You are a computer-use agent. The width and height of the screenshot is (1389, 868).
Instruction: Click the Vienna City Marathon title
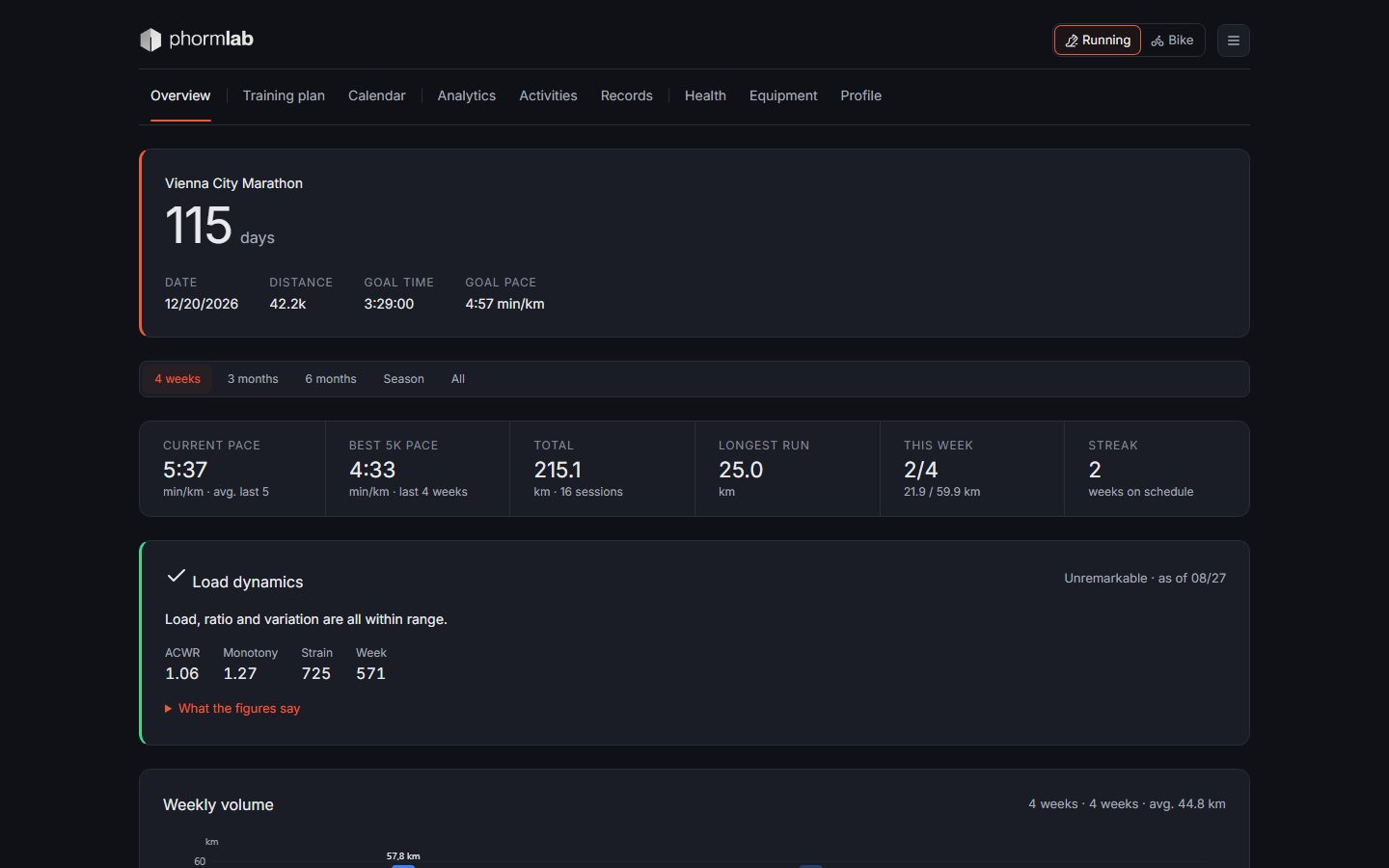233,183
